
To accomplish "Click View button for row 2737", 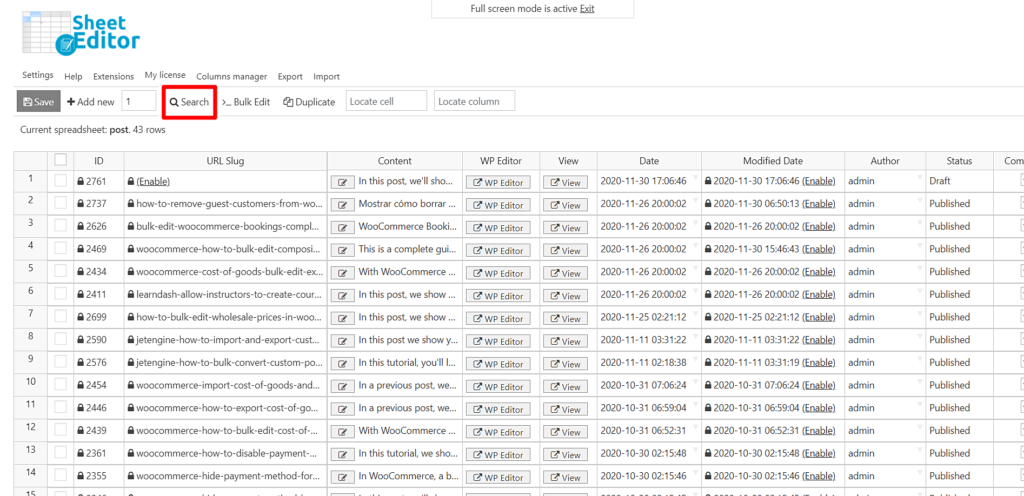I will (565, 205).
